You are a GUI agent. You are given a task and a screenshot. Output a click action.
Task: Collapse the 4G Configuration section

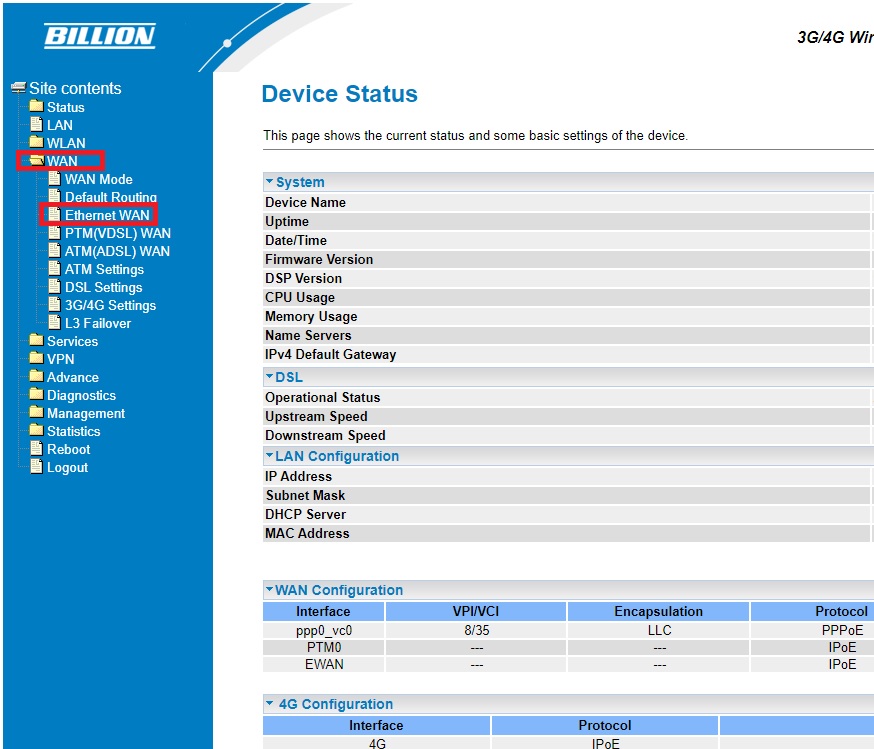coord(269,704)
